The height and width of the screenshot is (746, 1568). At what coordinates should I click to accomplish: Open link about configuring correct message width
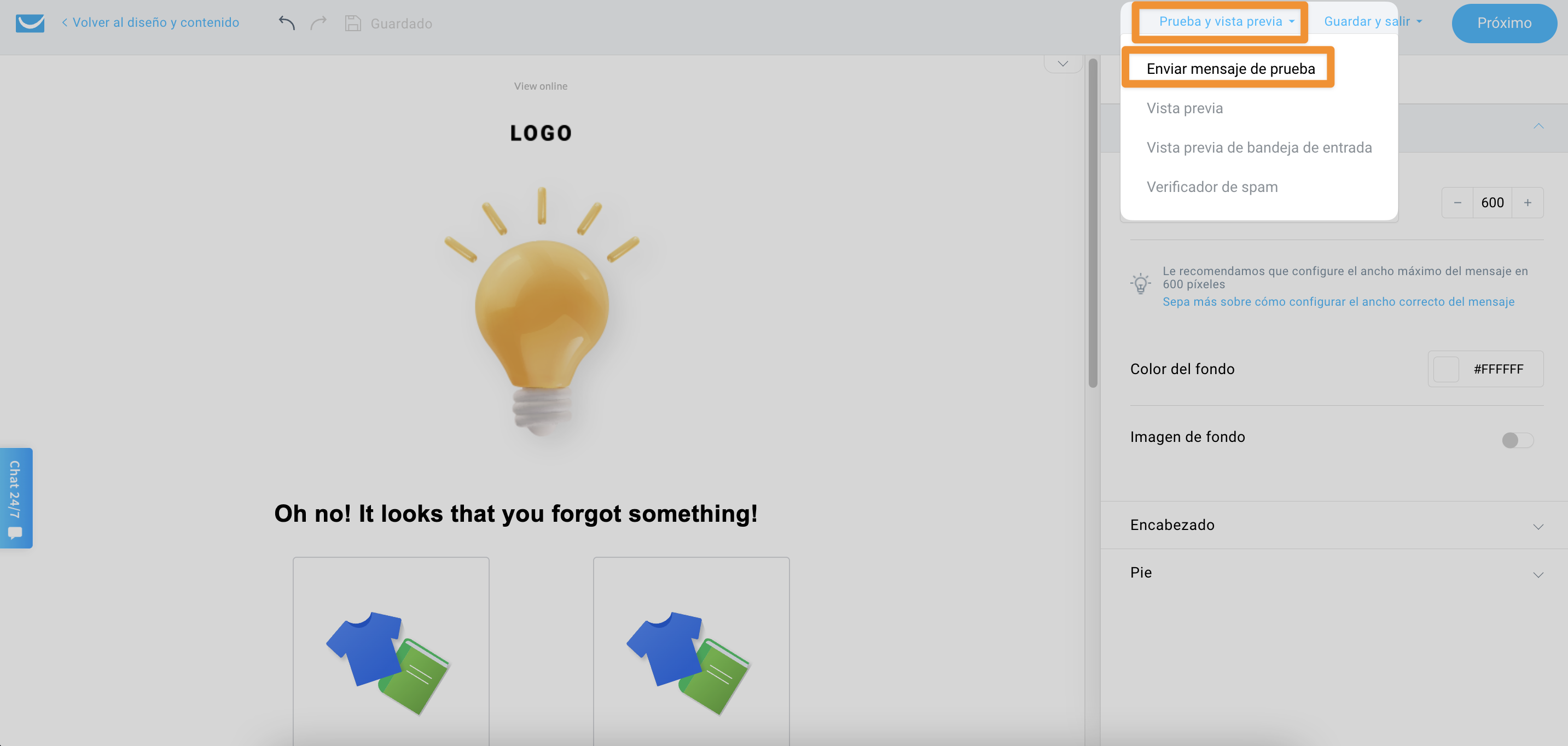tap(1338, 302)
